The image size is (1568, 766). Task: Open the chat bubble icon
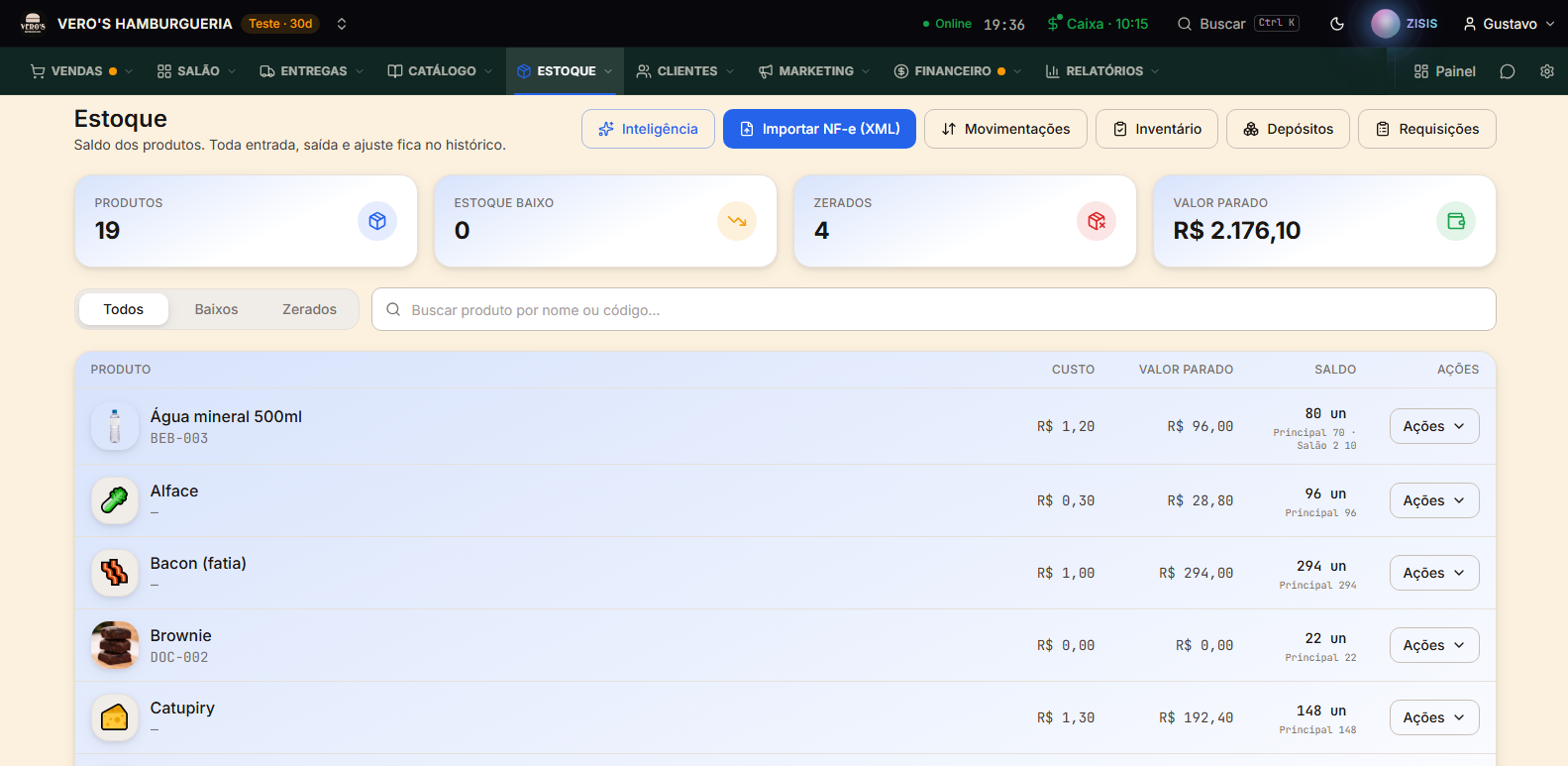click(x=1508, y=71)
